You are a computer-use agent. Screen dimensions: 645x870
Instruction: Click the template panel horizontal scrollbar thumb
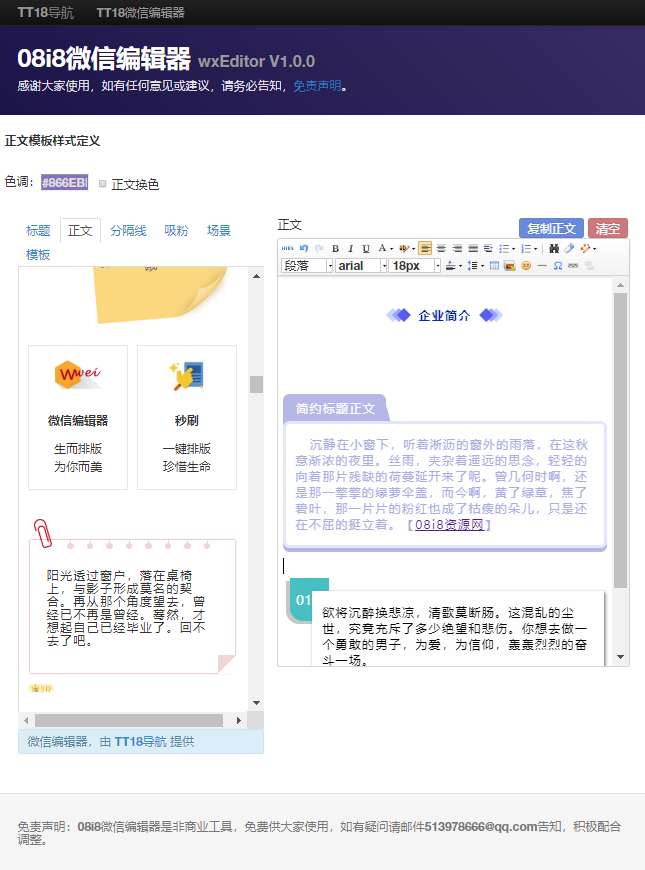pos(129,720)
